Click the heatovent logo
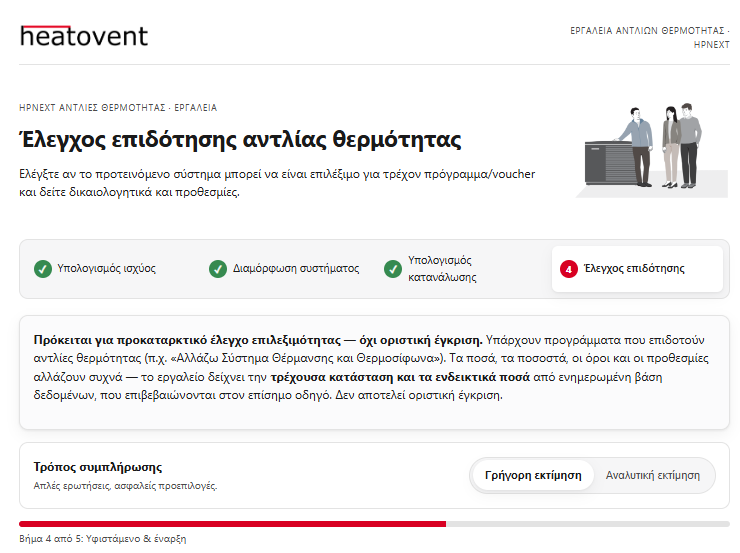Image resolution: width=740 pixels, height=553 pixels. click(x=84, y=36)
